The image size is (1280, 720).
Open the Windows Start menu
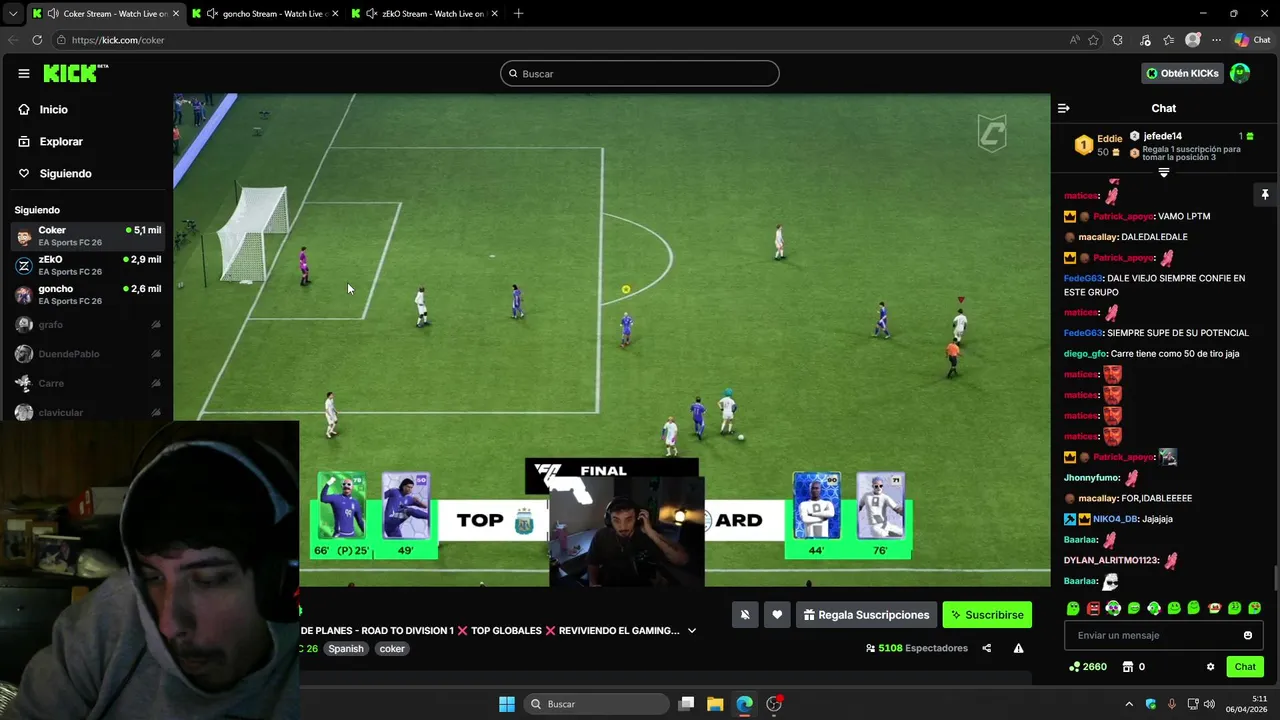507,704
